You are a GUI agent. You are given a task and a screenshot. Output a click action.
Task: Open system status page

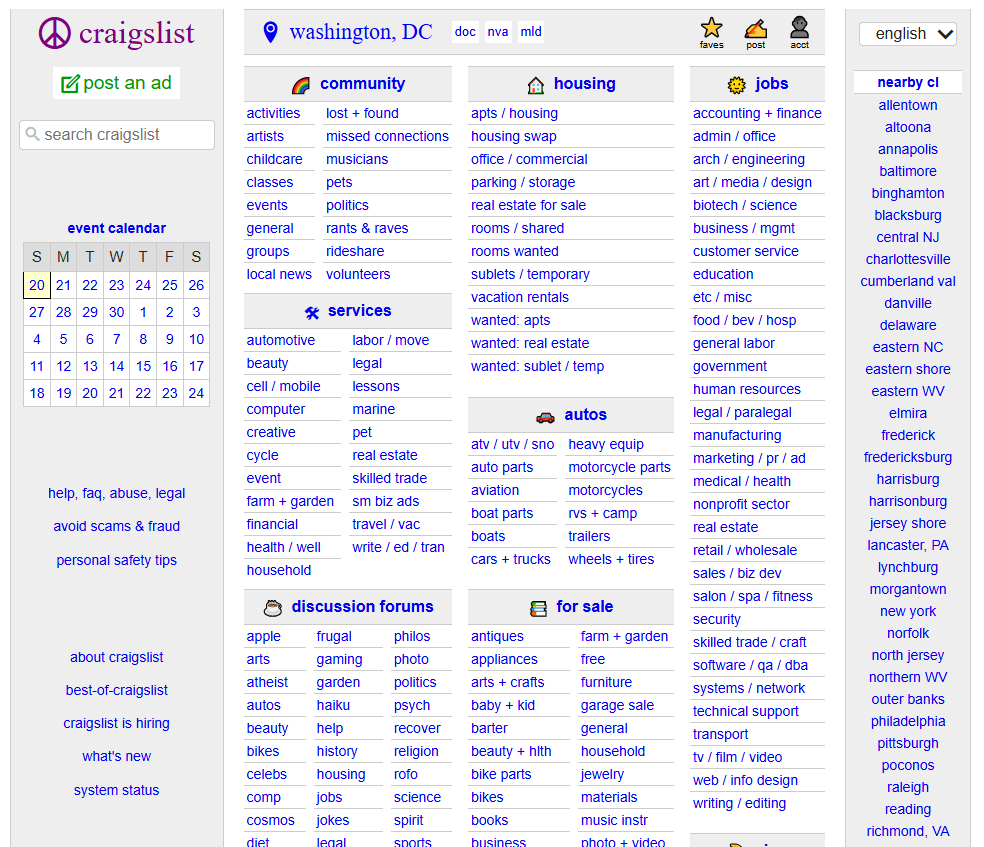(x=117, y=790)
